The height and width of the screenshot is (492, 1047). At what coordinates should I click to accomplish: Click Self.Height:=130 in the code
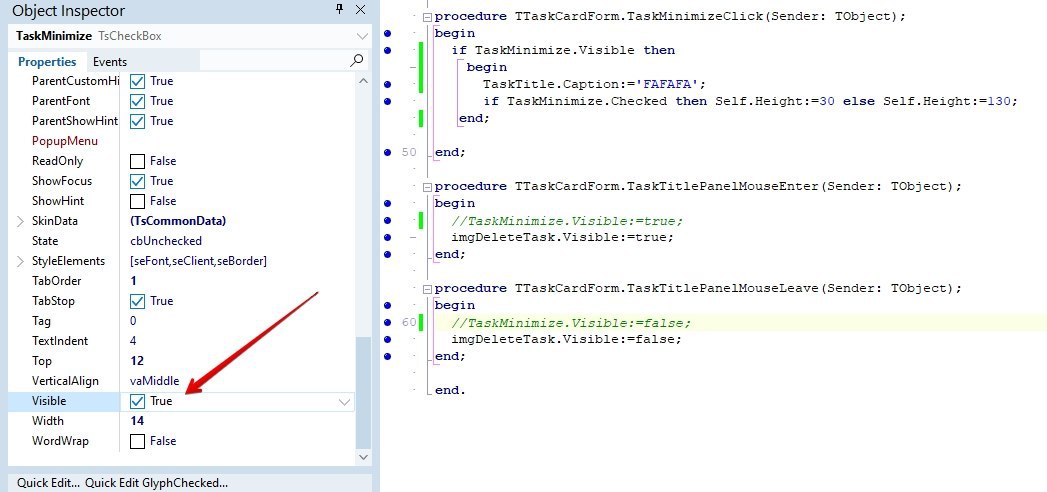click(948, 101)
